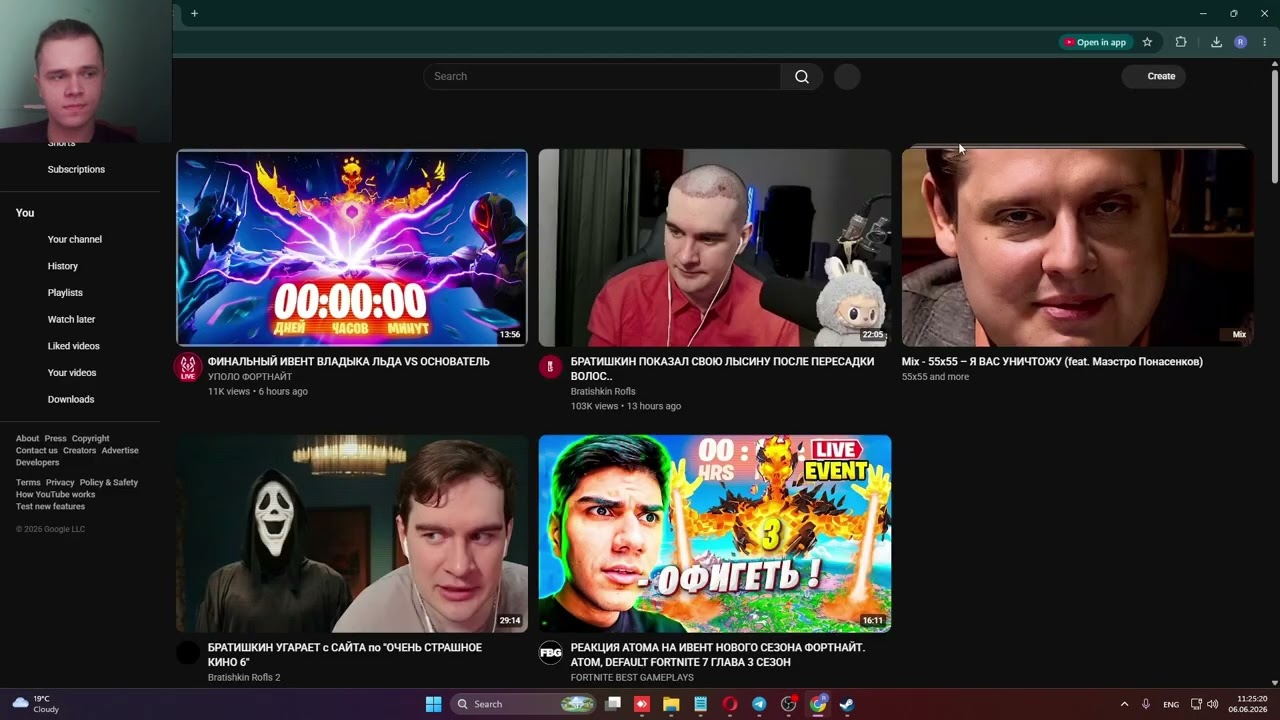This screenshot has width=1280, height=720.
Task: Click the Bratishkin Rofls red channel avatar
Action: point(550,367)
